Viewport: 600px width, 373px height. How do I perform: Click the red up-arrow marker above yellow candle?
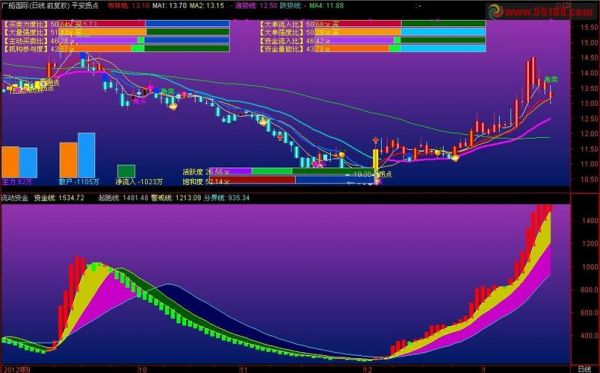point(376,141)
